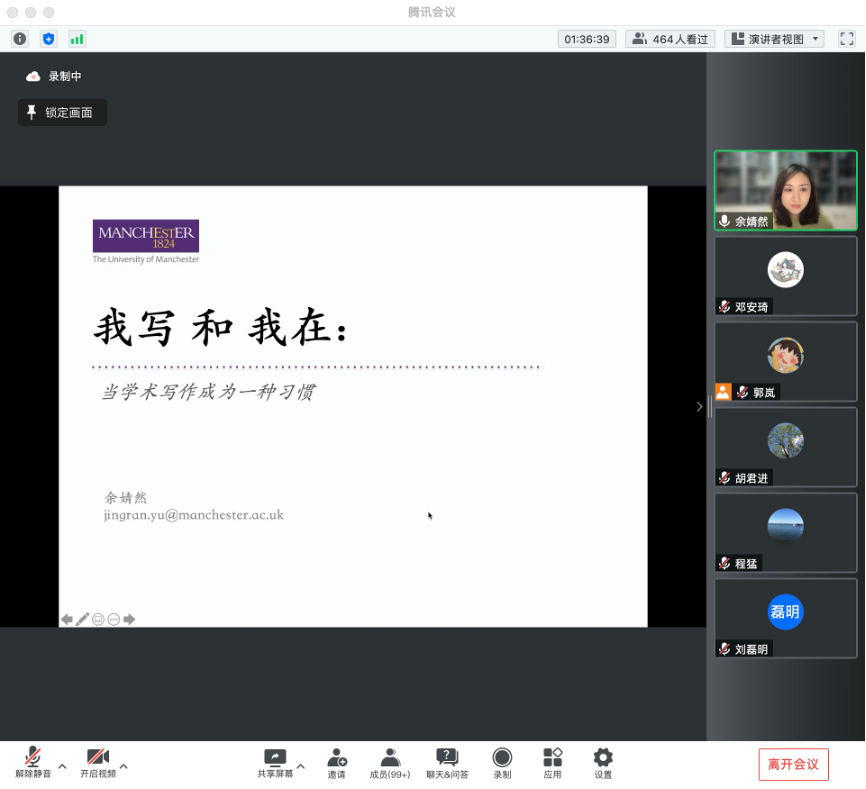
Task: Toggle recording with the 录制 button
Action: point(502,763)
